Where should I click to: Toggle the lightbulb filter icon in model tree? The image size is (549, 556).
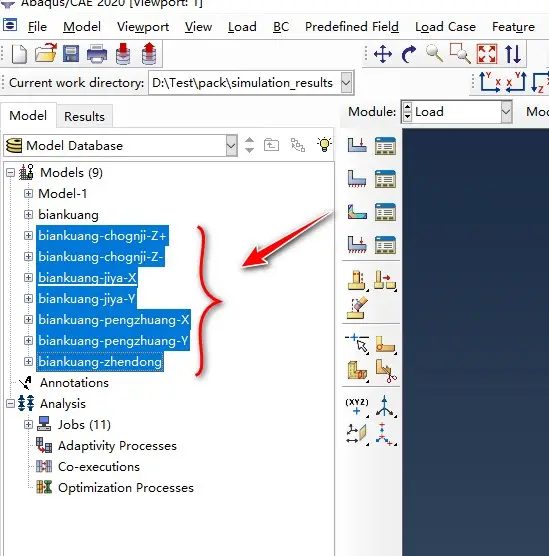(x=324, y=145)
